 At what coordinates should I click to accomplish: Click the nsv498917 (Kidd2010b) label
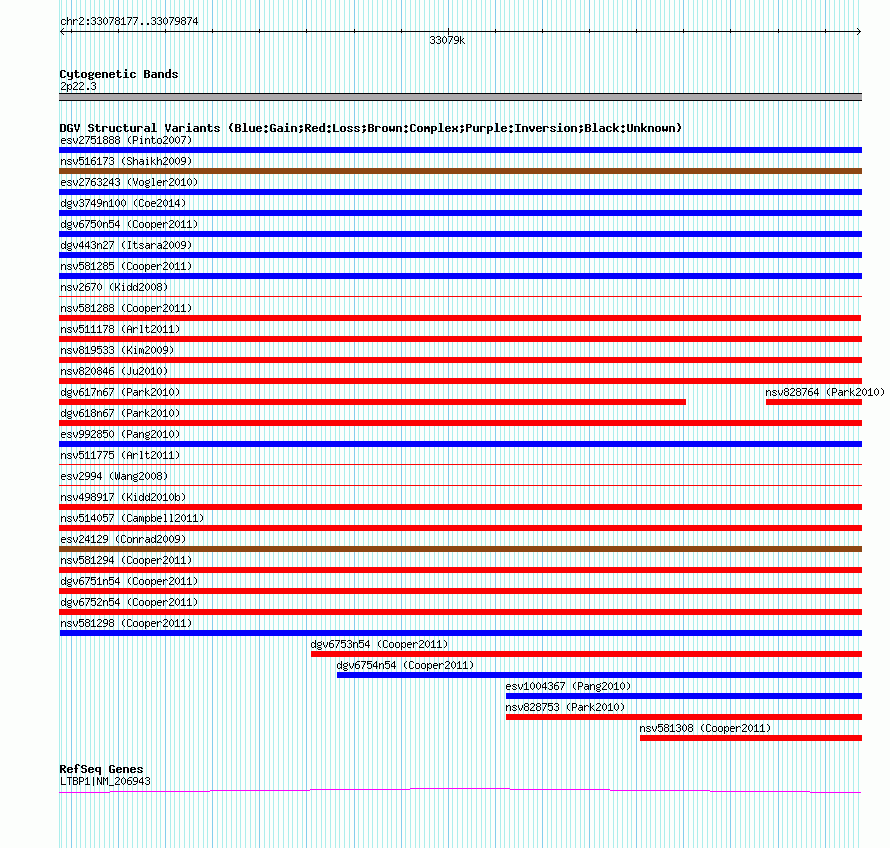(x=123, y=497)
